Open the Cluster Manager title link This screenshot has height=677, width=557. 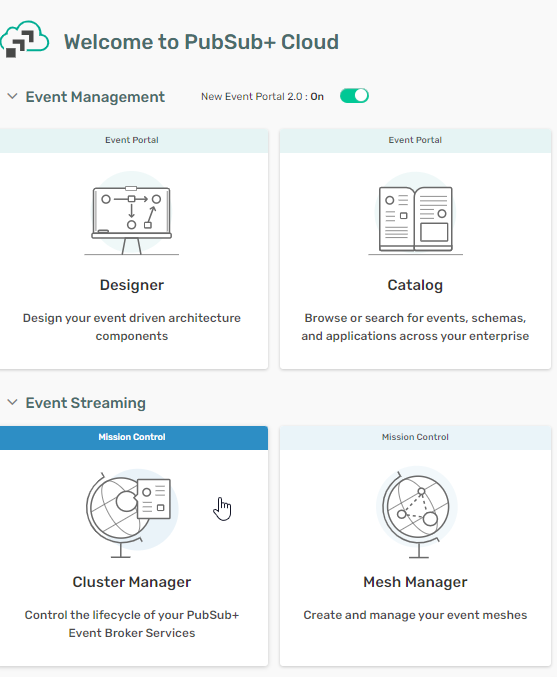[132, 582]
